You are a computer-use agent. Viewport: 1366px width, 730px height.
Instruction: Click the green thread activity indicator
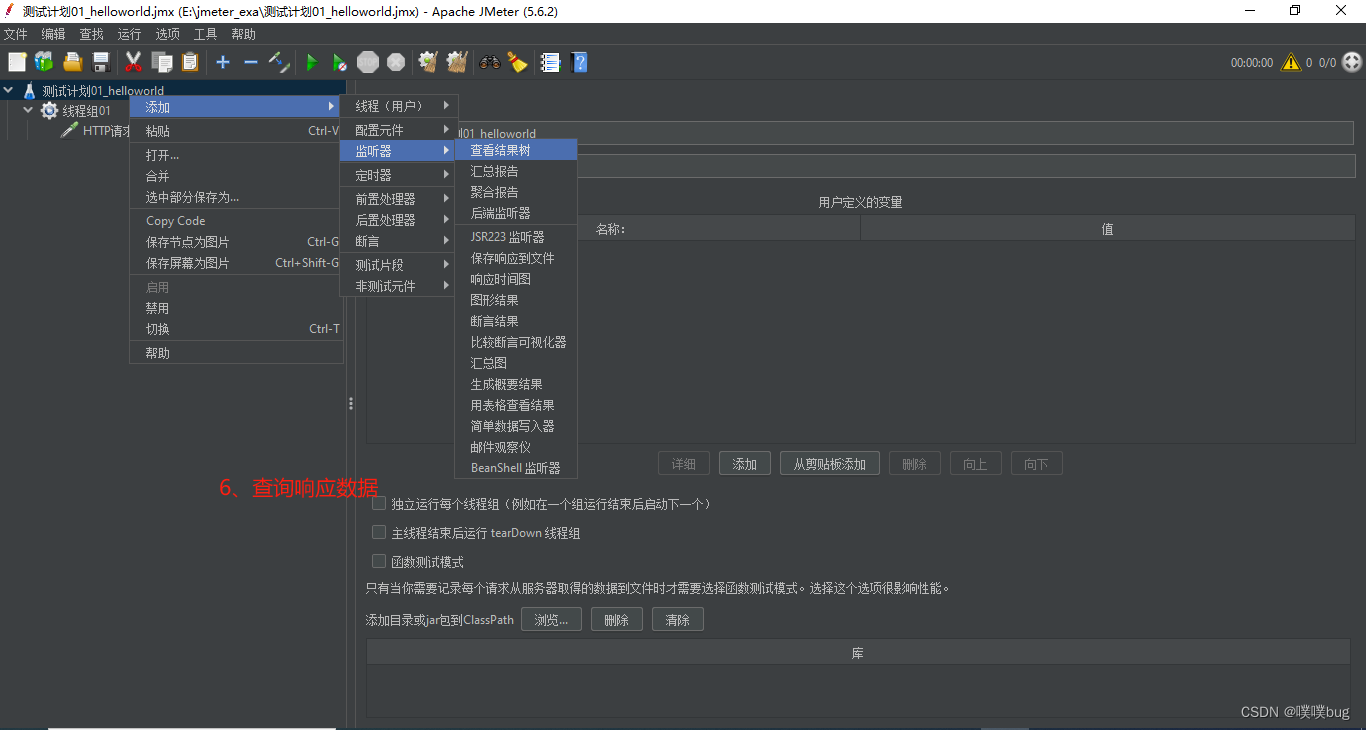pyautogui.click(x=1353, y=62)
